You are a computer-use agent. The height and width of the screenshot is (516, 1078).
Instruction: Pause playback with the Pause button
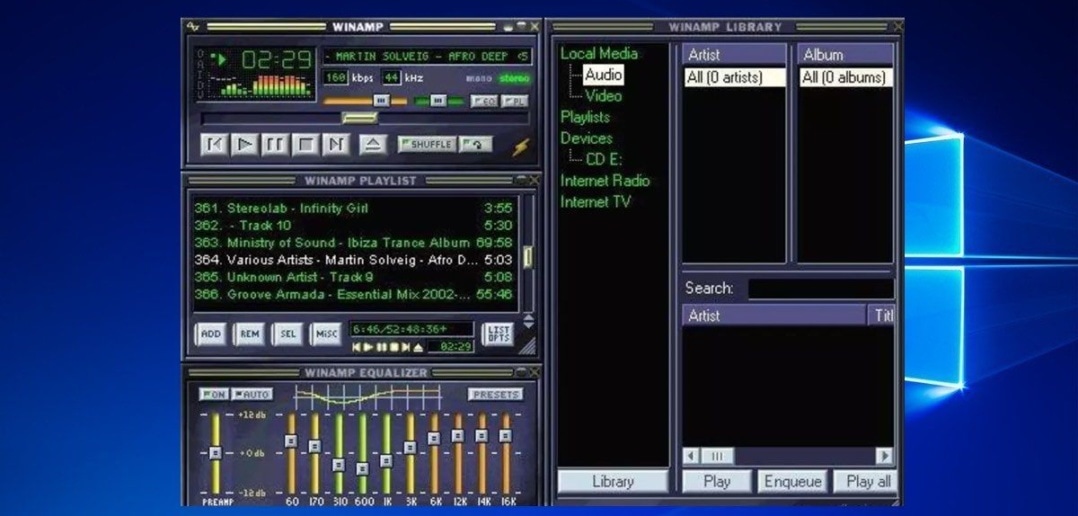[x=275, y=145]
